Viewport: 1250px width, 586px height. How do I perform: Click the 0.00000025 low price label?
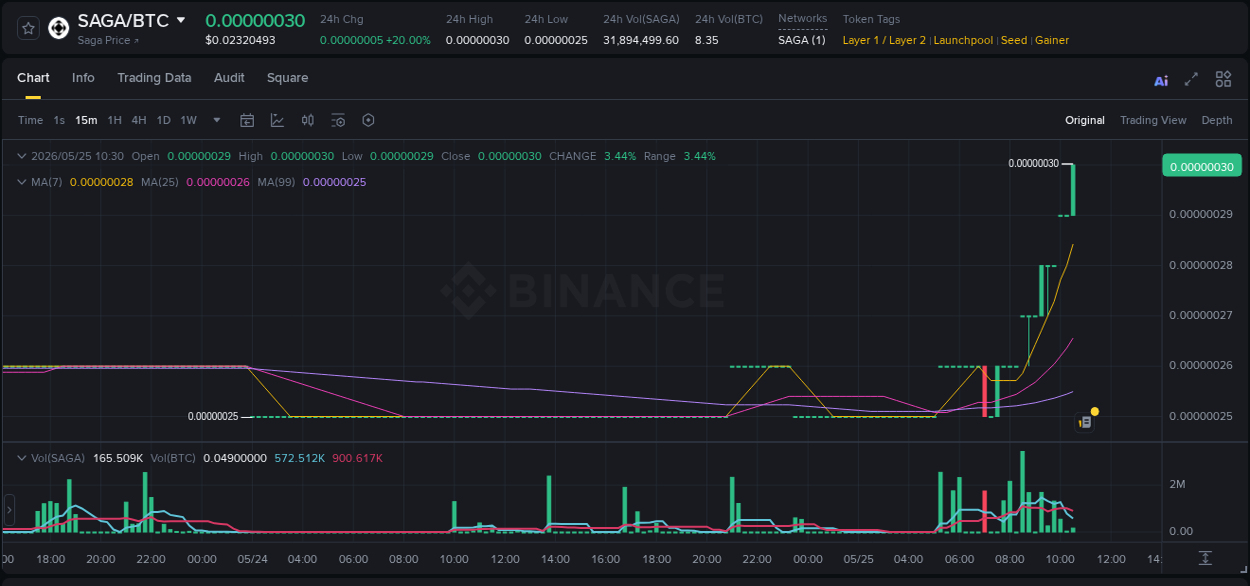pyautogui.click(x=213, y=416)
